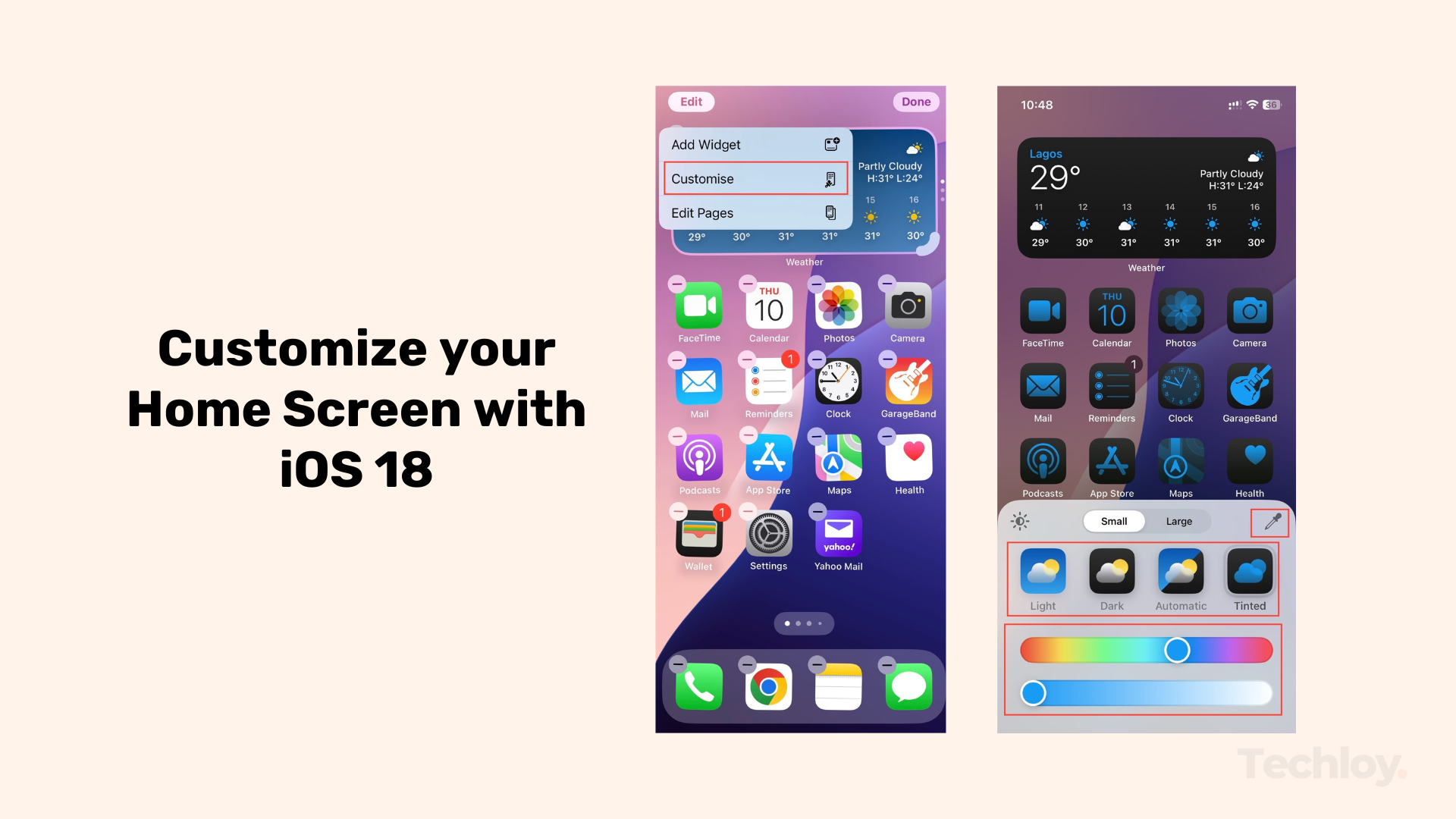Image resolution: width=1456 pixels, height=819 pixels.
Task: Switch to Large icon size
Action: [1178, 521]
